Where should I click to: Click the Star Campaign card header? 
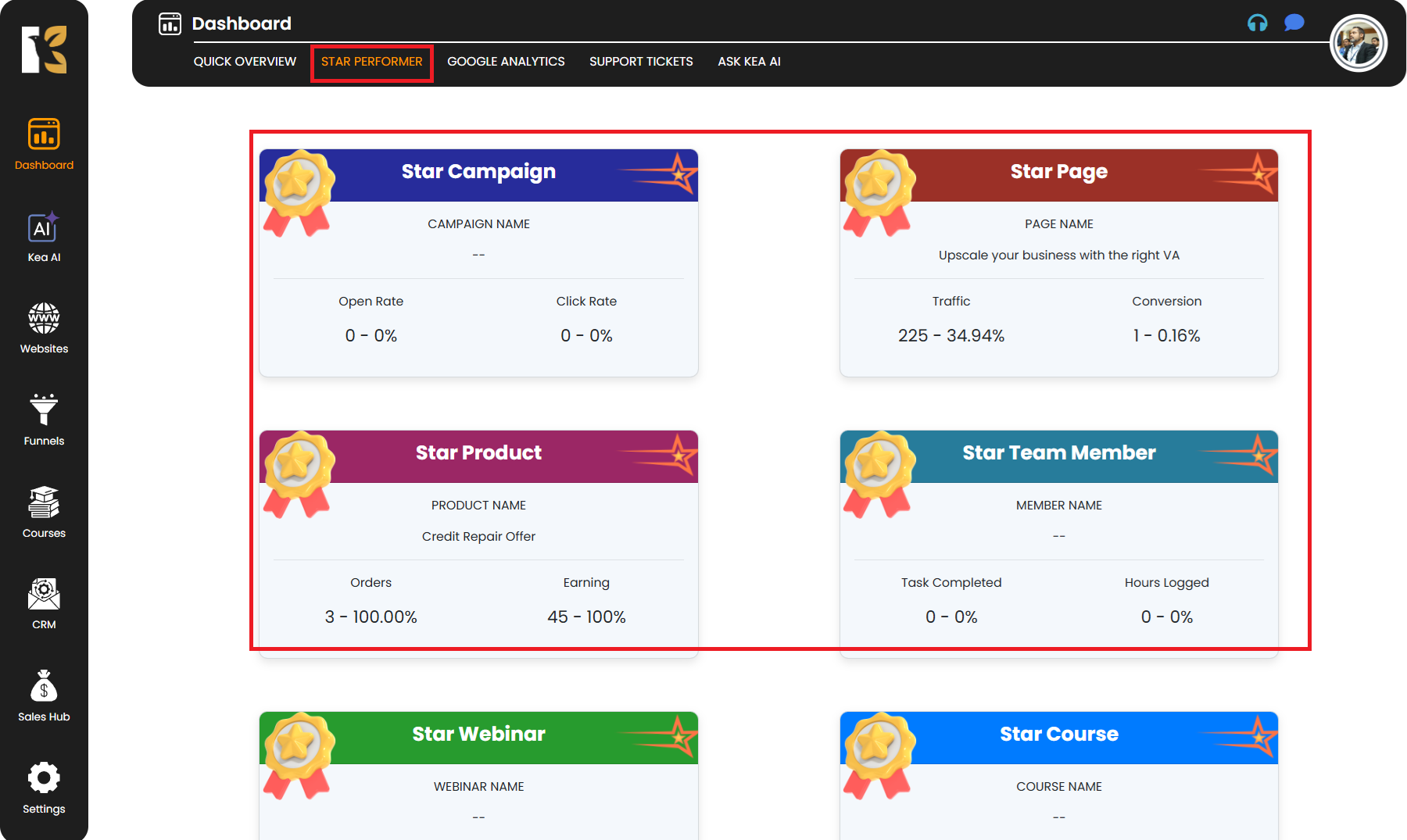[x=478, y=172]
